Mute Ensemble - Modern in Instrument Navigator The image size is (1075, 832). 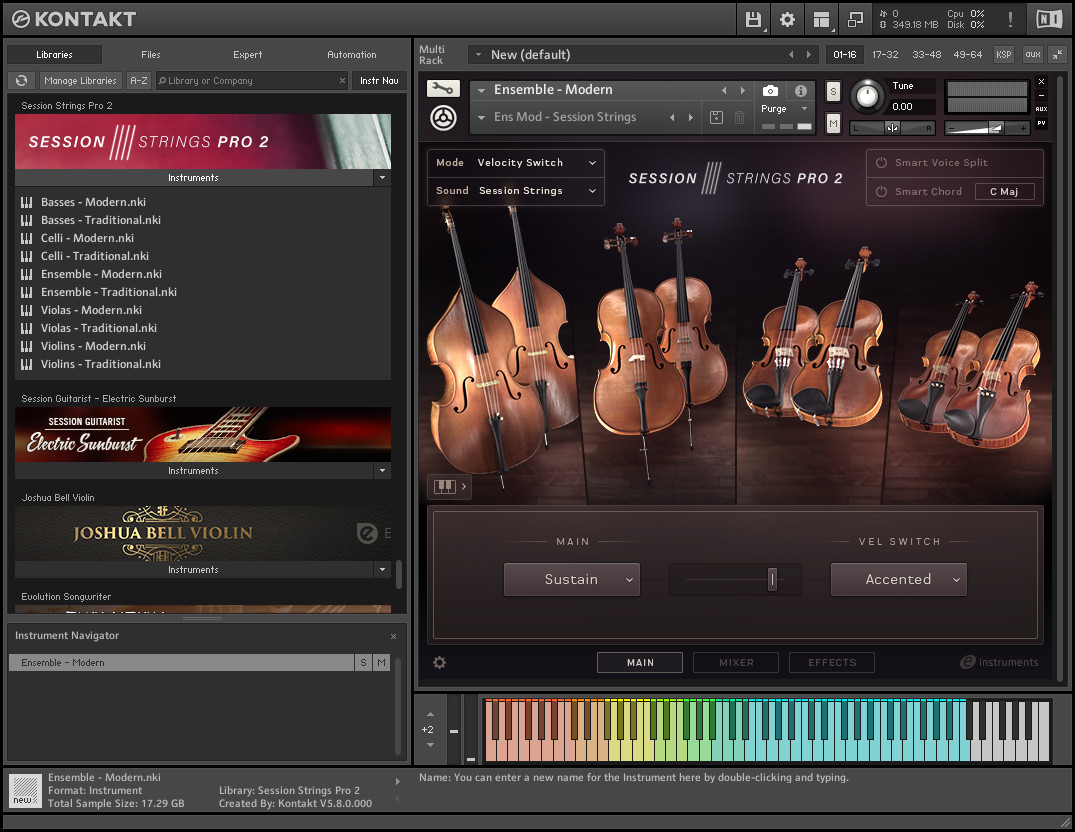coord(381,662)
